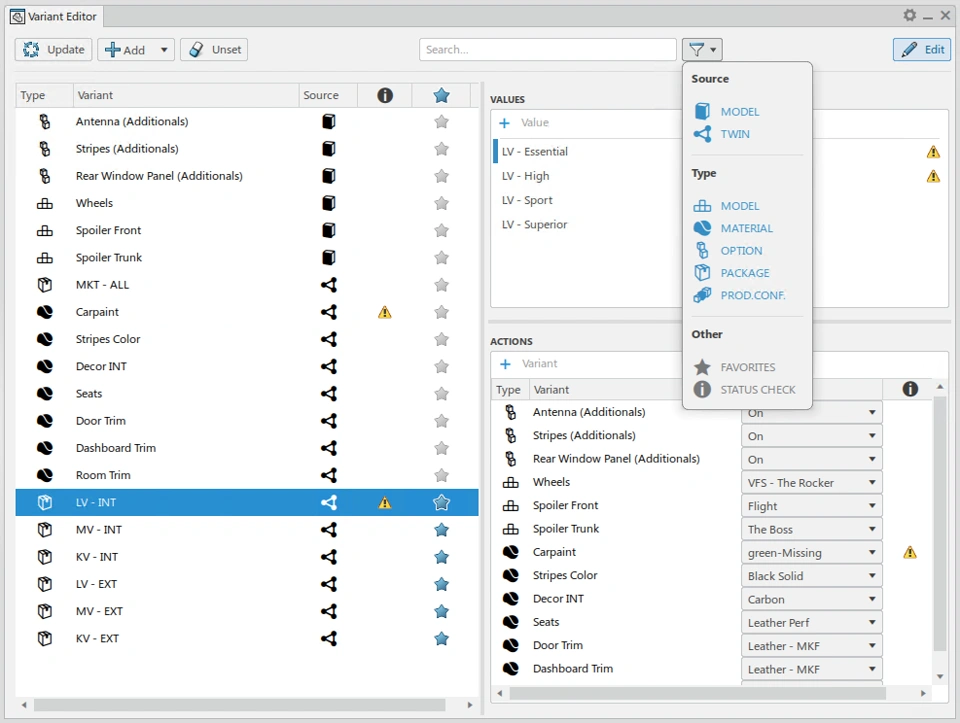Viewport: 960px width, 723px height.
Task: Filter by Source TWIN
Action: tap(721, 134)
